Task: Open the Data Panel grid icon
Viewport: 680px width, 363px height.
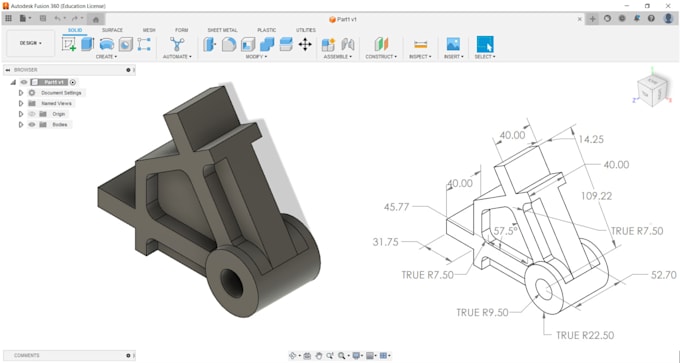Action: (8, 19)
